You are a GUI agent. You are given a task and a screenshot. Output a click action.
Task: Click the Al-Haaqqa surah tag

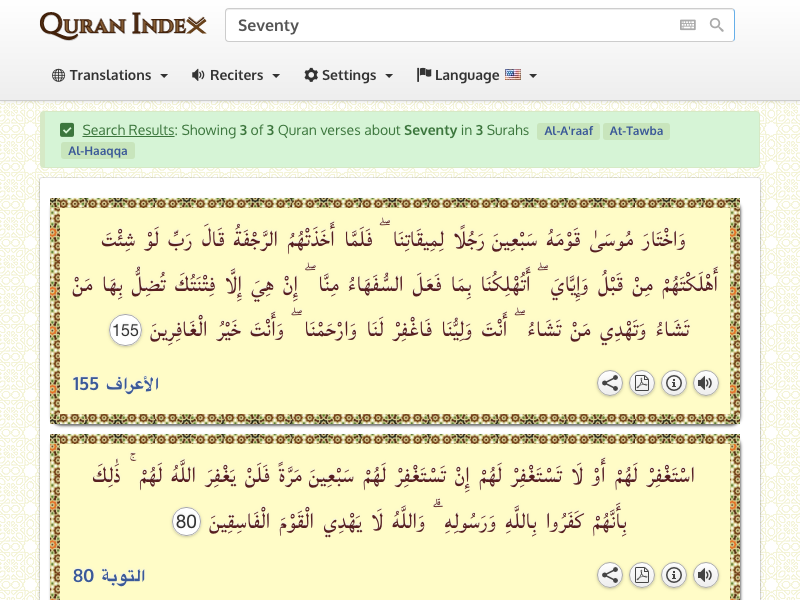pos(97,151)
